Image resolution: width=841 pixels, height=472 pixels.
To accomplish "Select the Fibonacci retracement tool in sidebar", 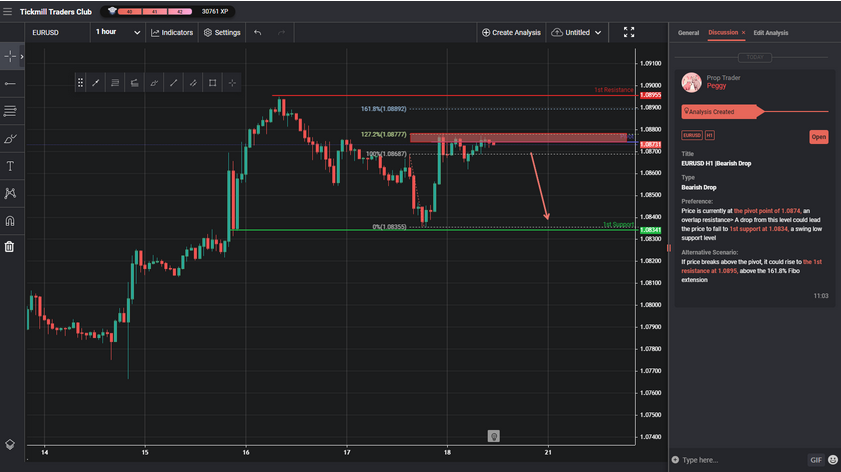I will (10, 111).
